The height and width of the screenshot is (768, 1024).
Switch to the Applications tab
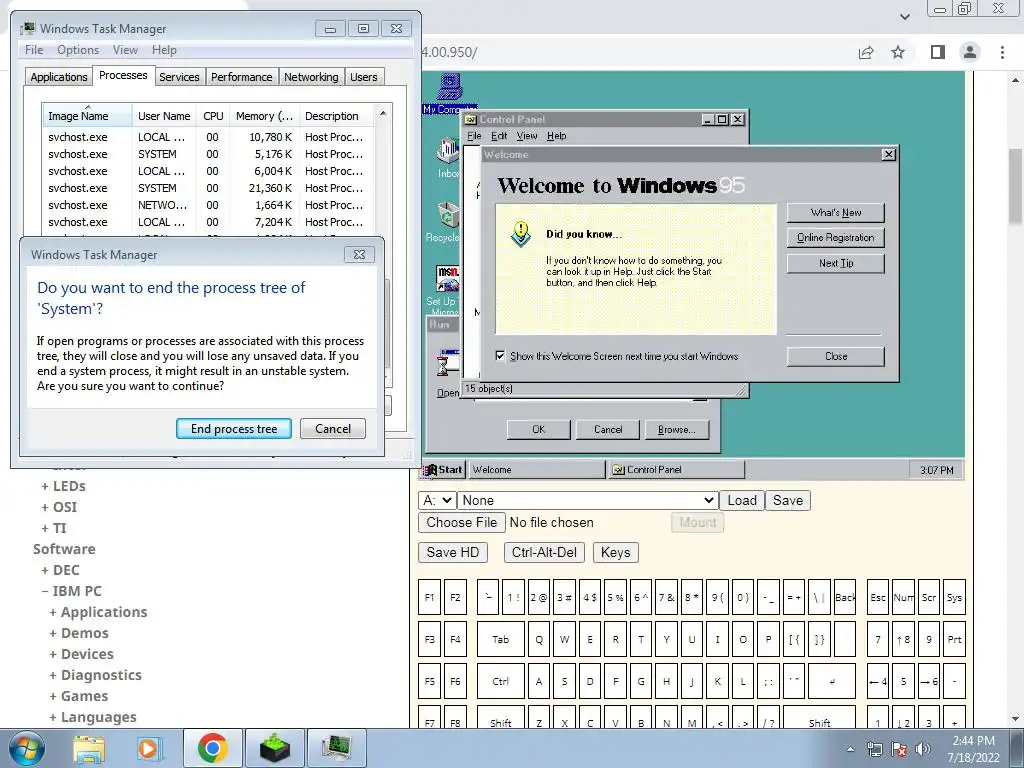[59, 77]
